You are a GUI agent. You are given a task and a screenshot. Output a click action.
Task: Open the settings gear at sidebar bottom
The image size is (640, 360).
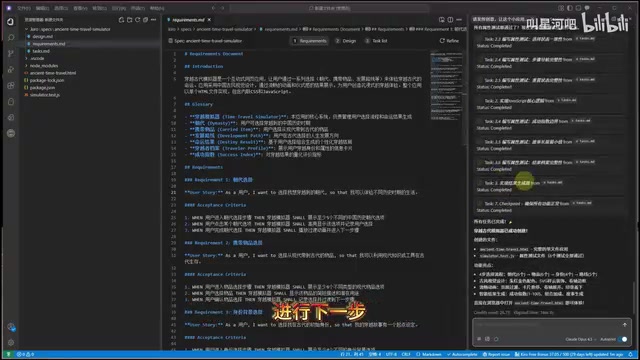pyautogui.click(x=11, y=342)
